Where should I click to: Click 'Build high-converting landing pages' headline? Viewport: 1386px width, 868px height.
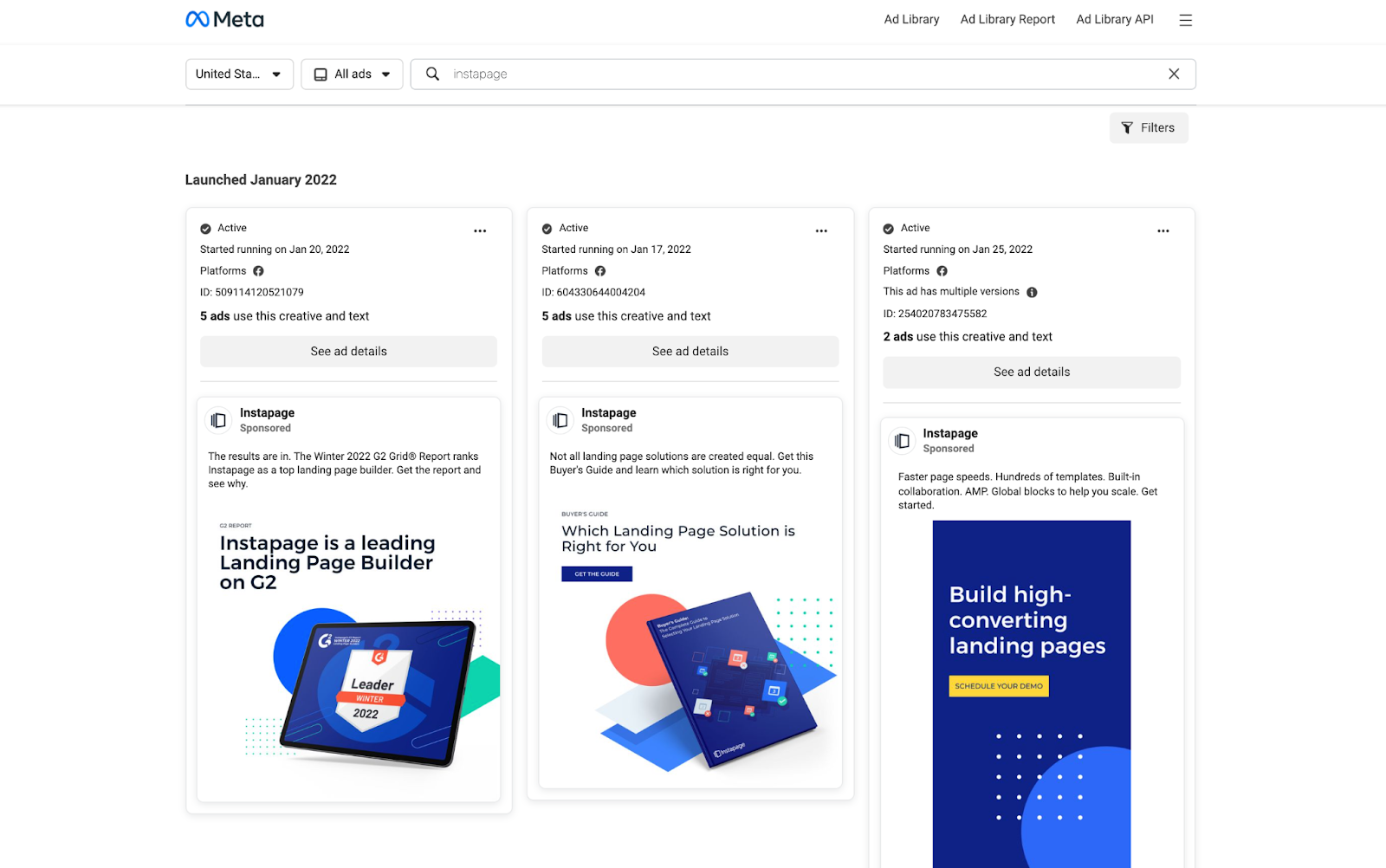(x=1027, y=620)
